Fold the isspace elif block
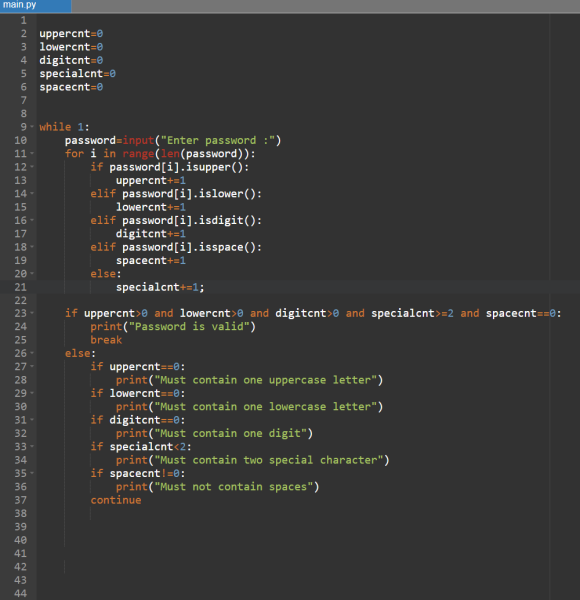580x600 pixels. pyautogui.click(x=32, y=247)
